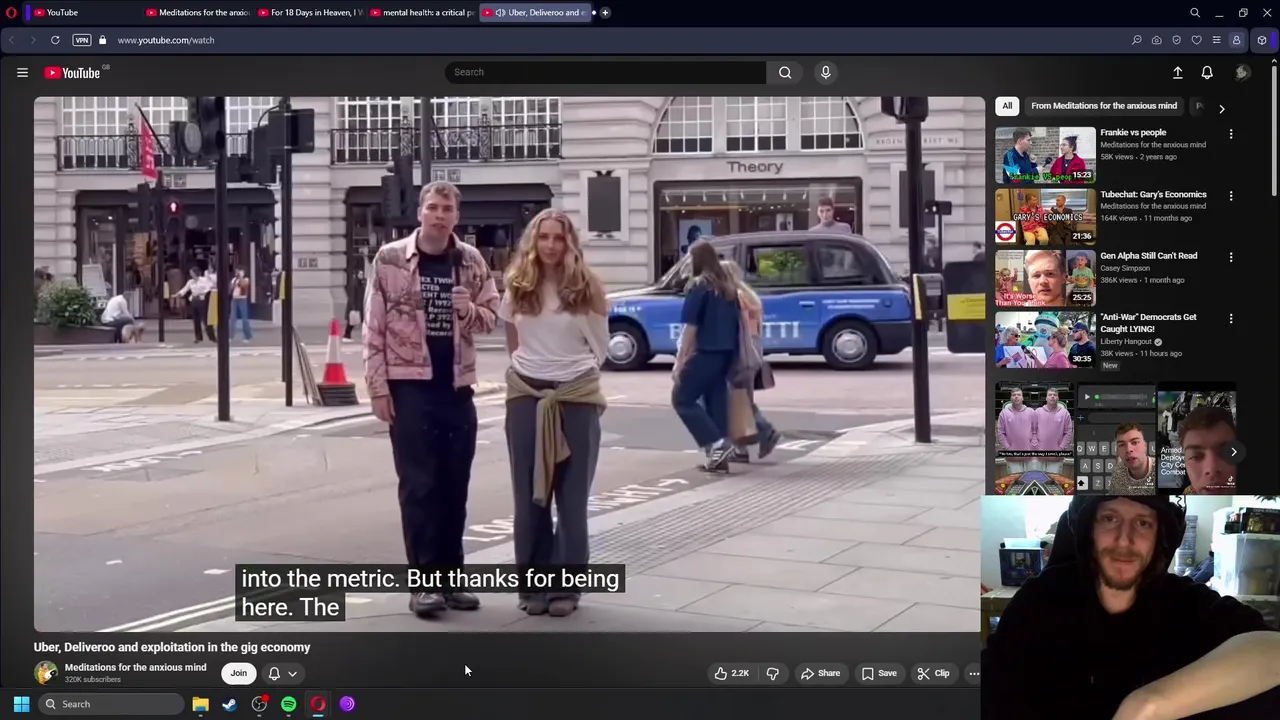Open Spotify from the taskbar
The image size is (1280, 720).
[288, 704]
